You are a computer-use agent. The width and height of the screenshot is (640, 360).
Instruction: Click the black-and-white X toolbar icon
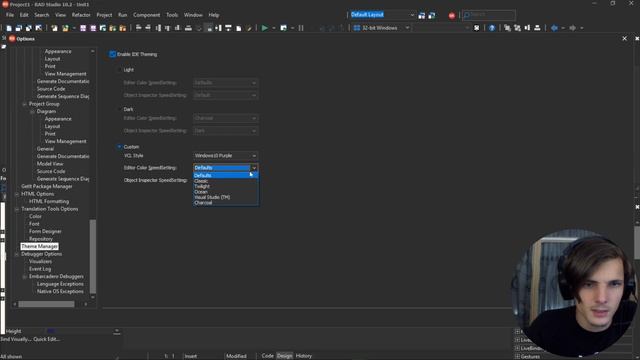[476, 28]
